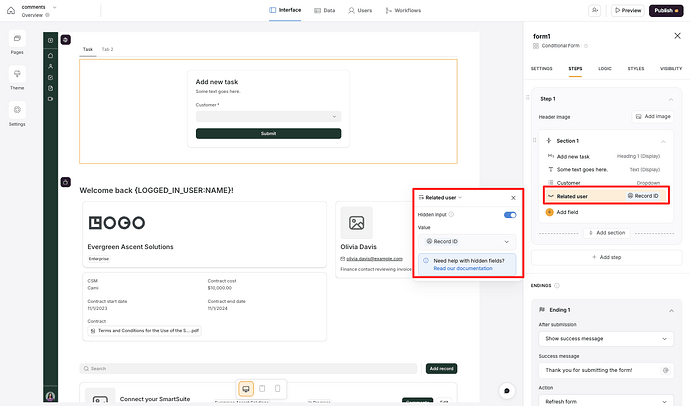The height and width of the screenshot is (406, 690).
Task: Switch to tablet preview icon
Action: pos(262,388)
